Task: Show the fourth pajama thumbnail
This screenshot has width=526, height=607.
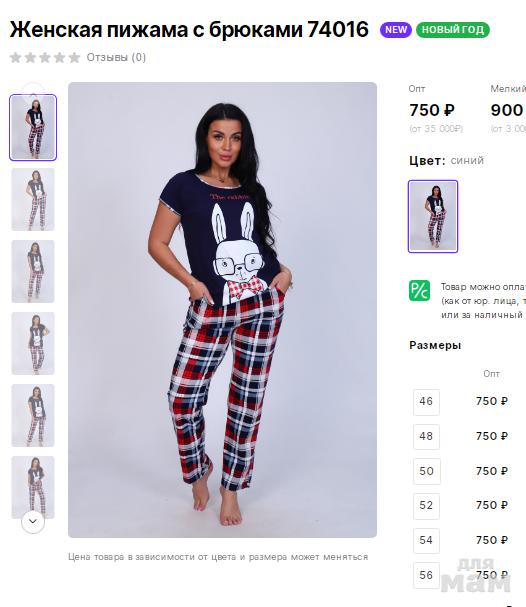Action: [33, 343]
